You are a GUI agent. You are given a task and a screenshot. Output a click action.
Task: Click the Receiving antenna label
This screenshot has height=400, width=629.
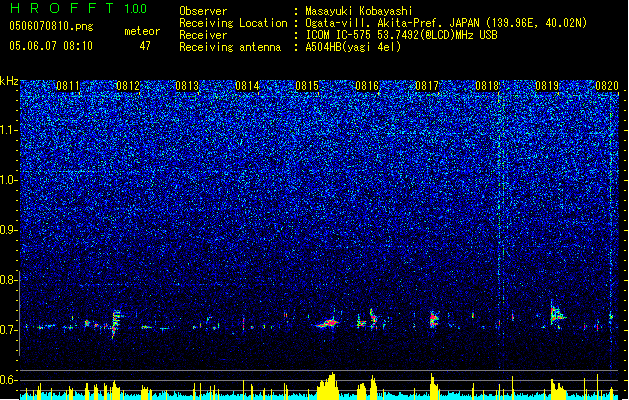click(x=230, y=47)
